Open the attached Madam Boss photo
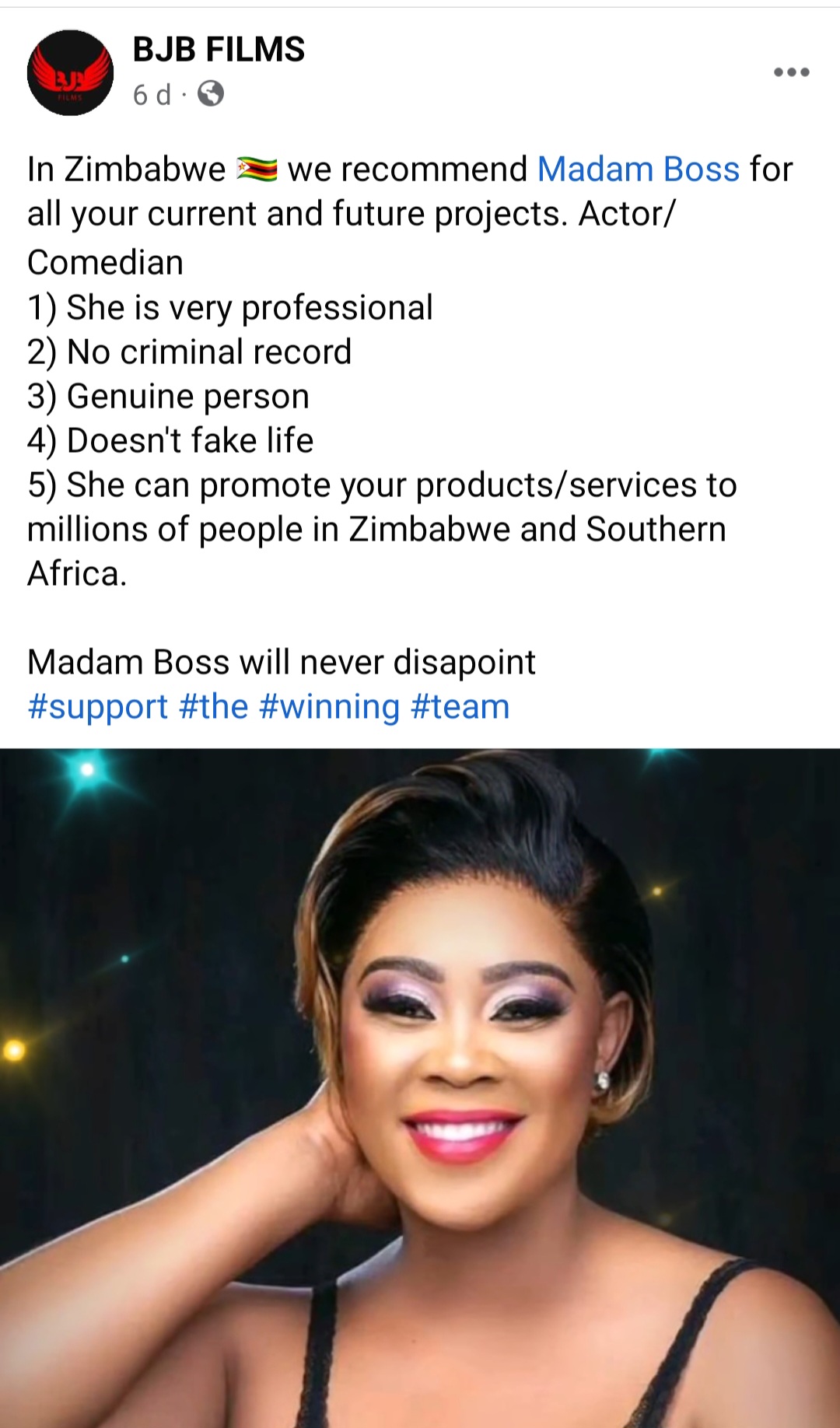Screen dimensions: 840x1428 420,1087
